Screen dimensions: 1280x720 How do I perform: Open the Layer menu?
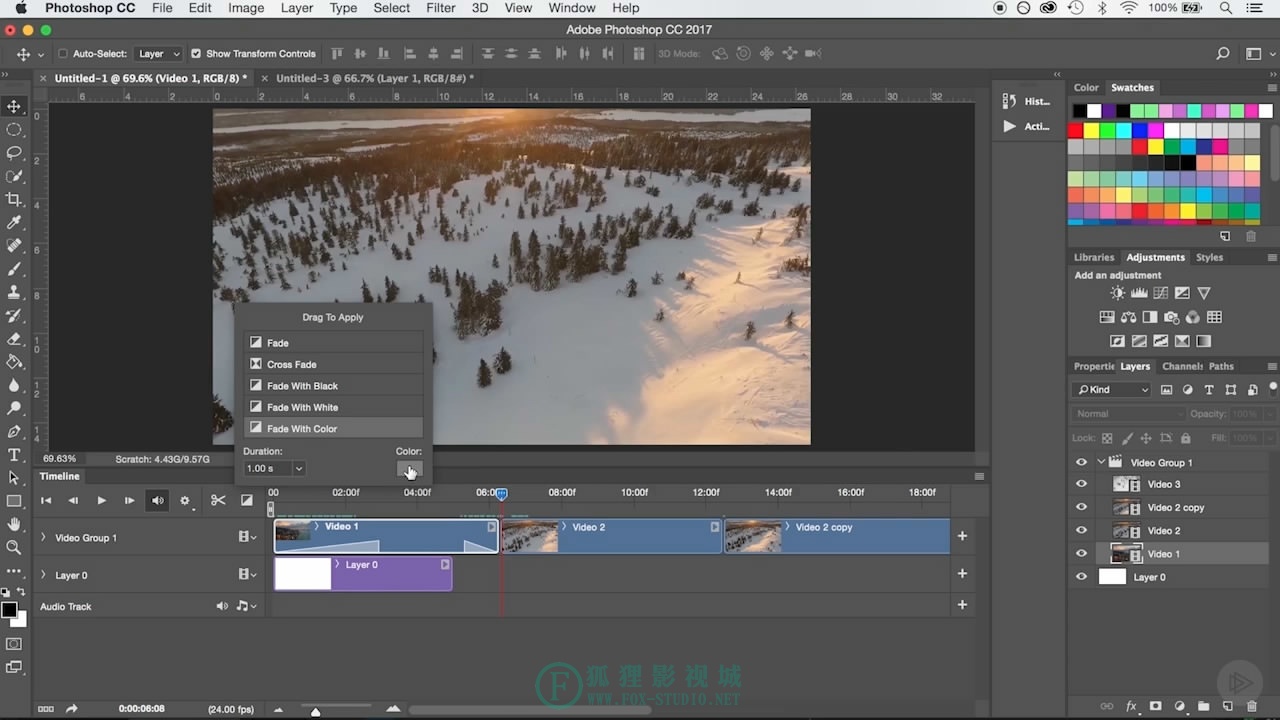297,8
